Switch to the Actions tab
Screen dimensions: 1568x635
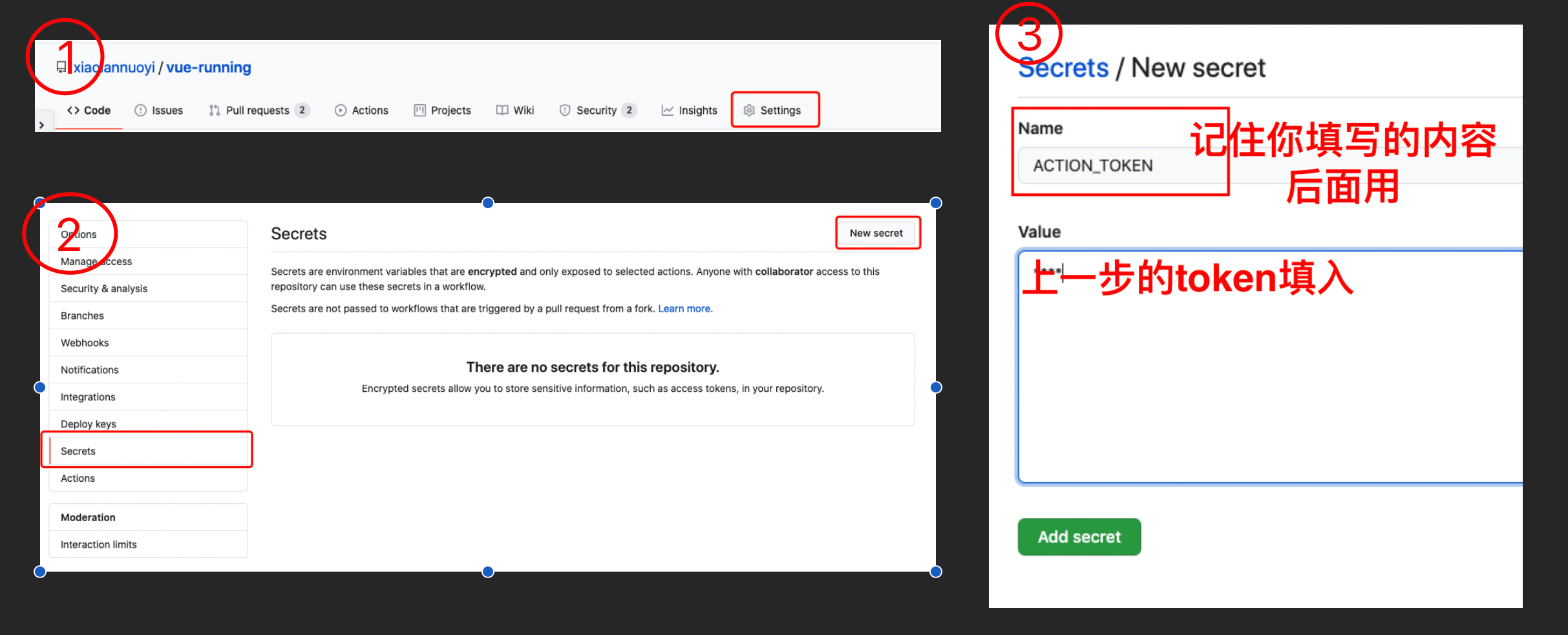click(362, 110)
